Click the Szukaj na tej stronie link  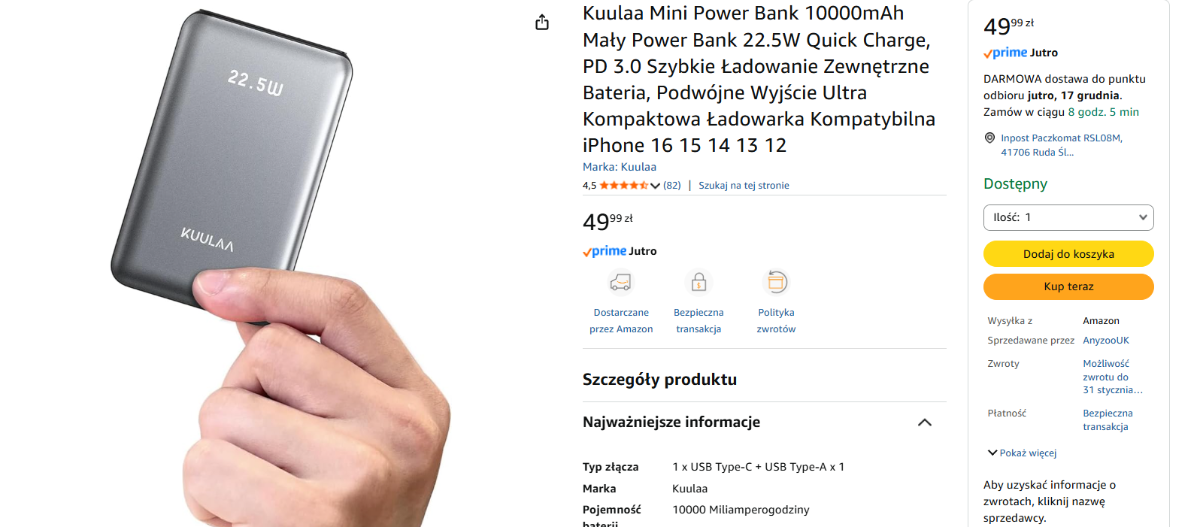click(744, 185)
